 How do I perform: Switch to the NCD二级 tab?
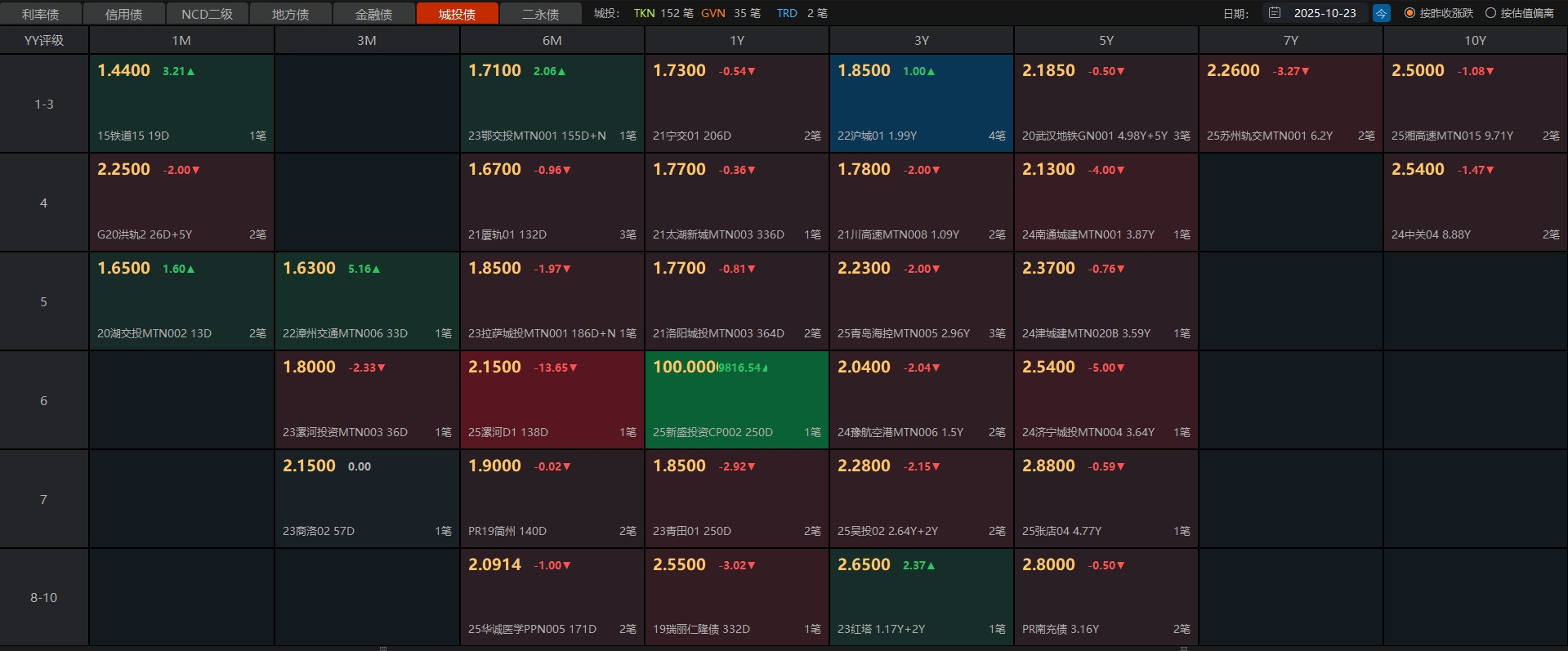click(208, 14)
